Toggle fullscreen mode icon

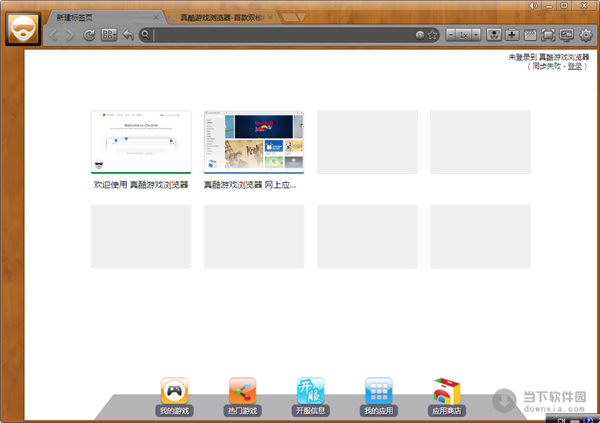548,35
